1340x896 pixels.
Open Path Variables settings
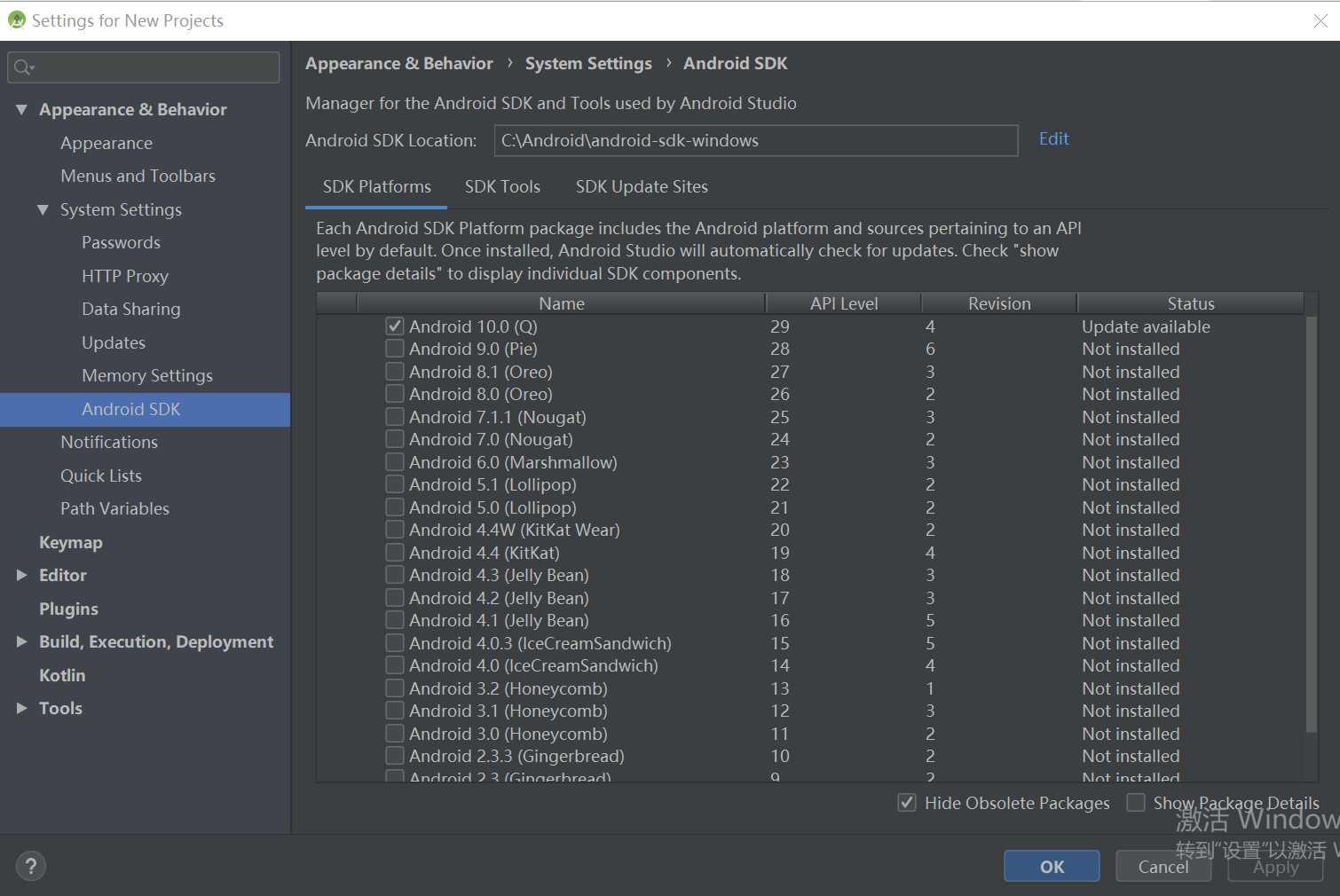114,508
